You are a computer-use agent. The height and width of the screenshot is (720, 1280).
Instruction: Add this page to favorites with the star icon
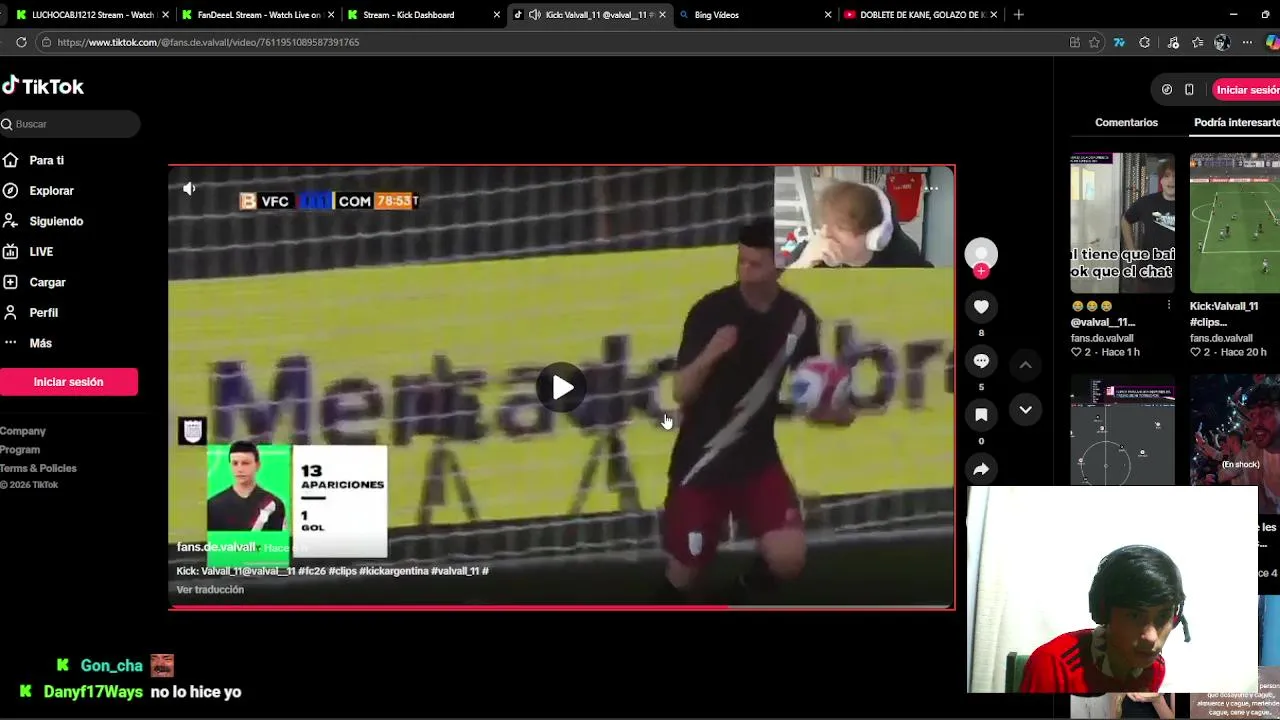pos(1095,42)
